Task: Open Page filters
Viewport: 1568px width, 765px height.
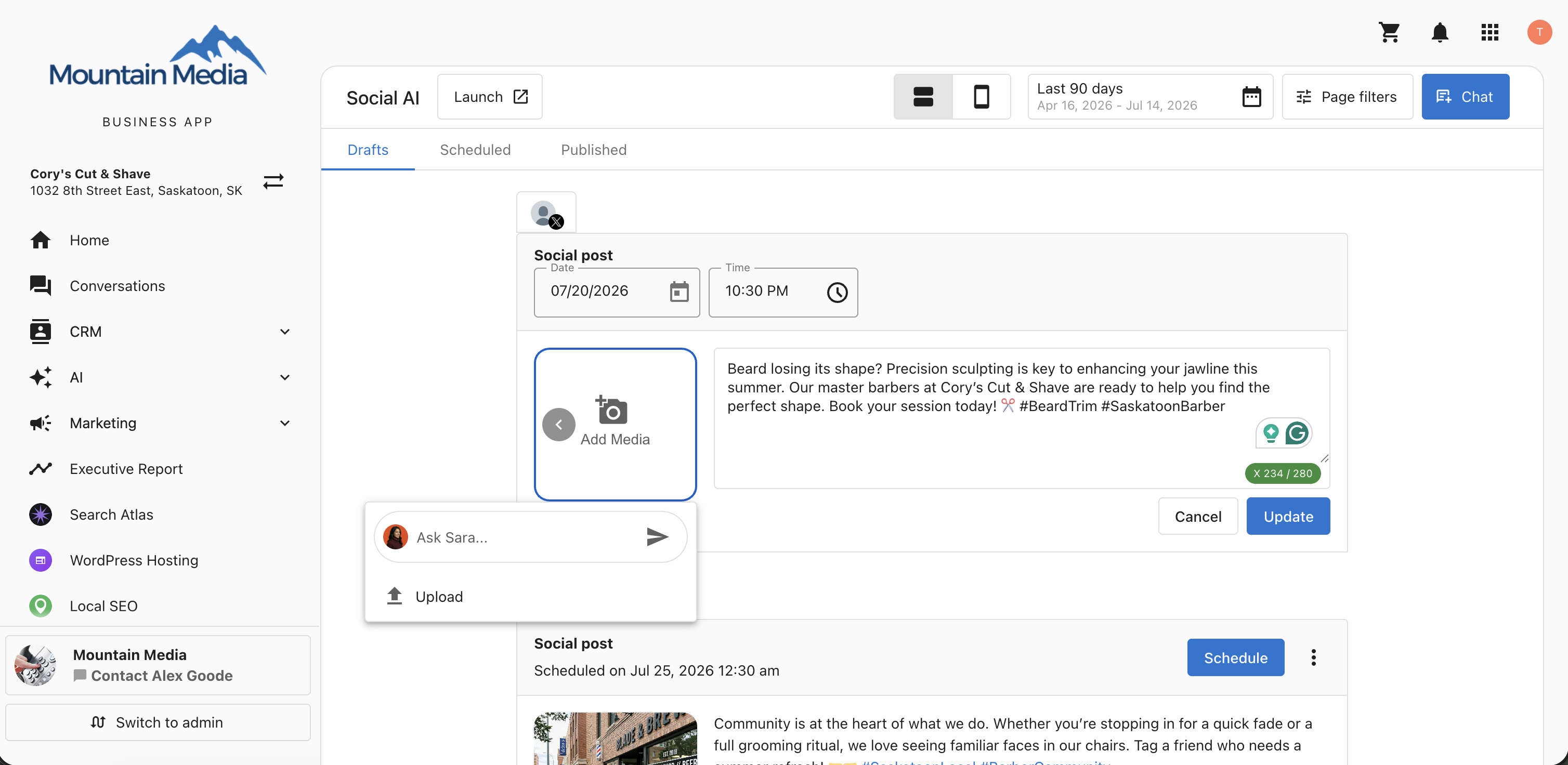Action: coord(1347,97)
